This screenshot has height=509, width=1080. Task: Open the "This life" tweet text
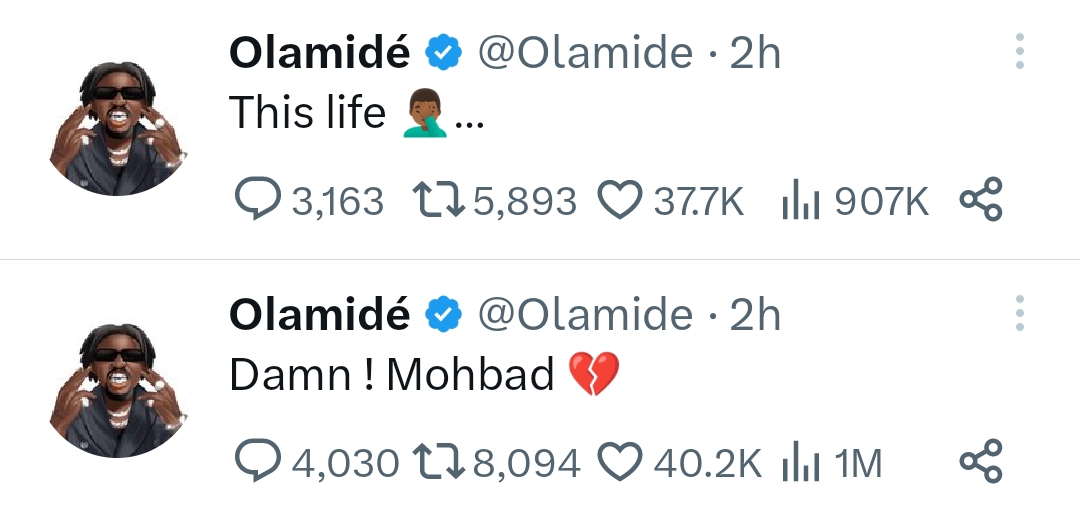coord(307,113)
